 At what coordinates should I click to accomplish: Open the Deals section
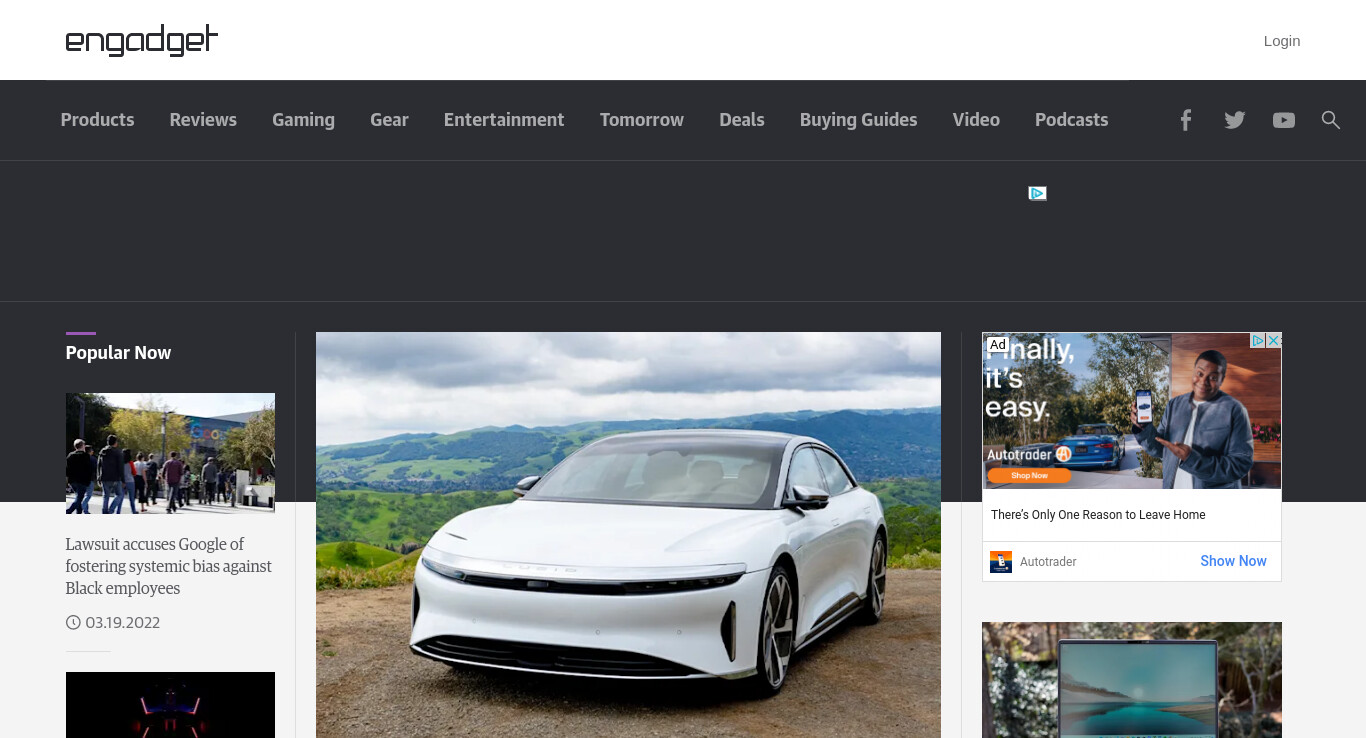(x=742, y=120)
